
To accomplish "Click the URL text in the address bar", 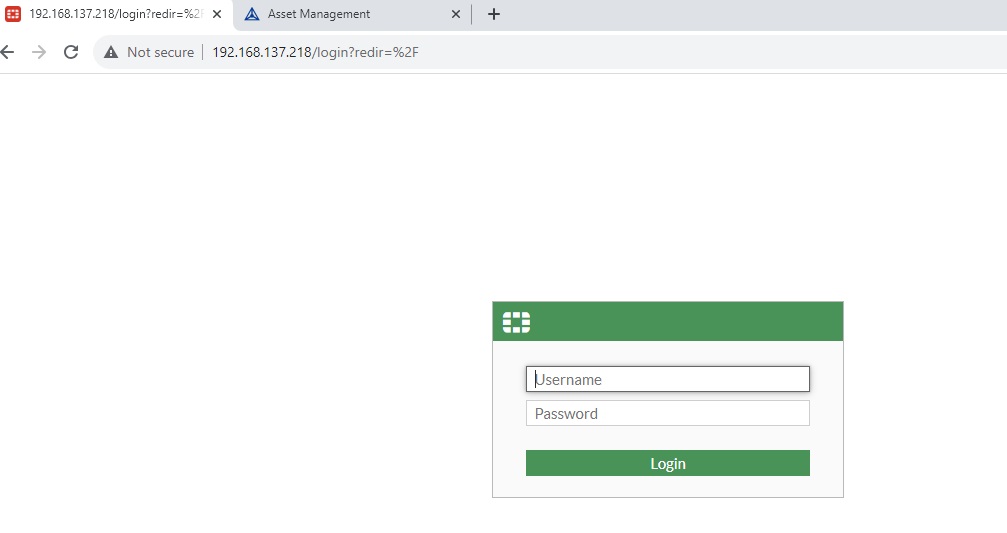I will pyautogui.click(x=315, y=52).
